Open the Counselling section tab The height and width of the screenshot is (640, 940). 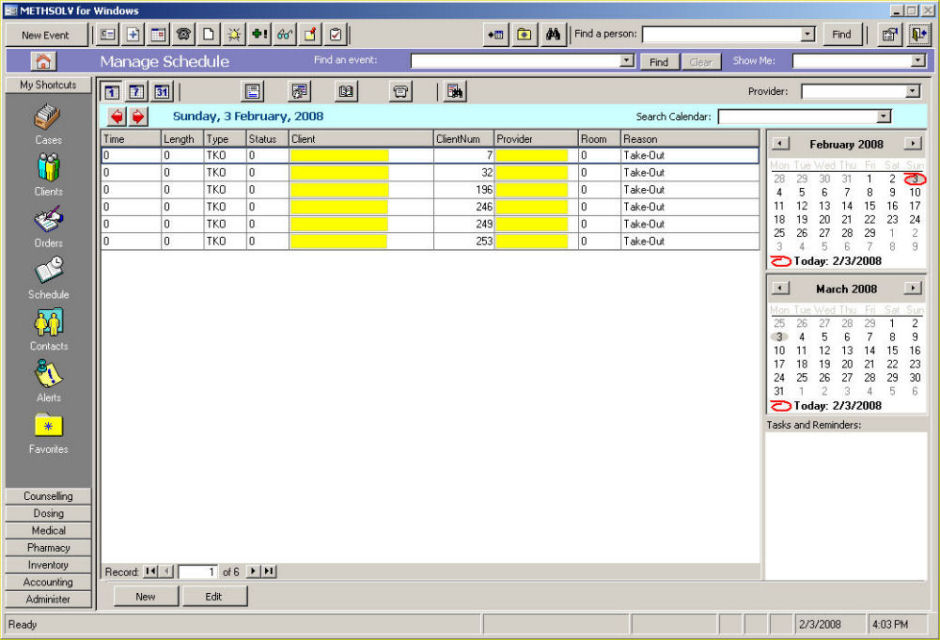coord(48,496)
